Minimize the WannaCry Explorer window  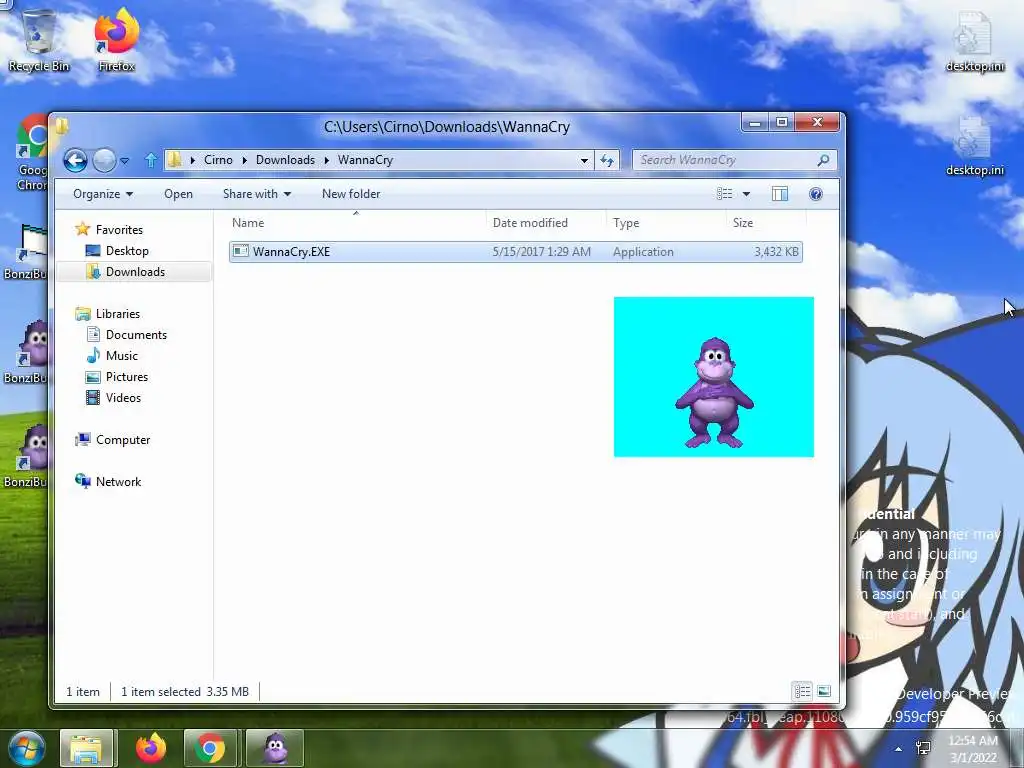tap(755, 122)
